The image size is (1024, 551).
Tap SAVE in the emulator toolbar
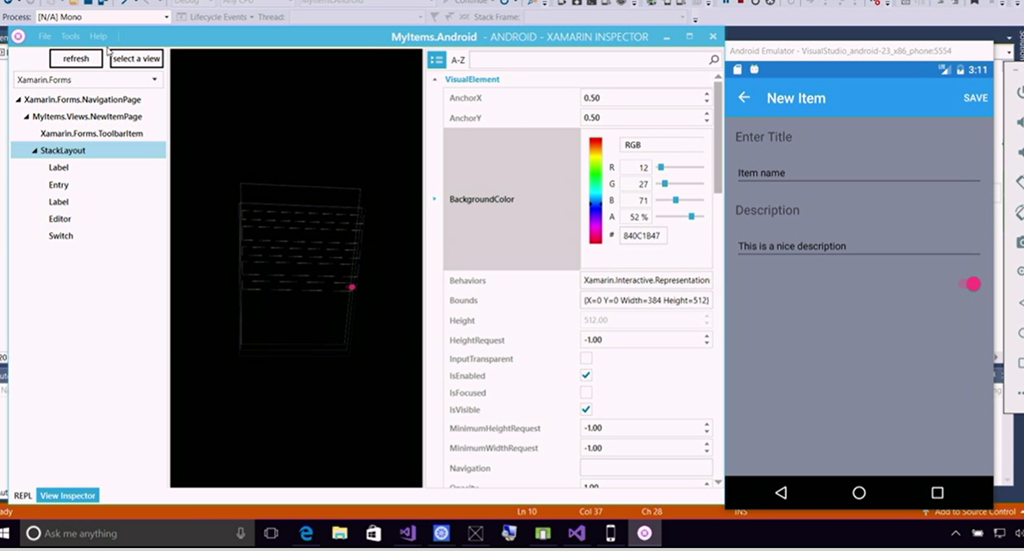[x=976, y=98]
